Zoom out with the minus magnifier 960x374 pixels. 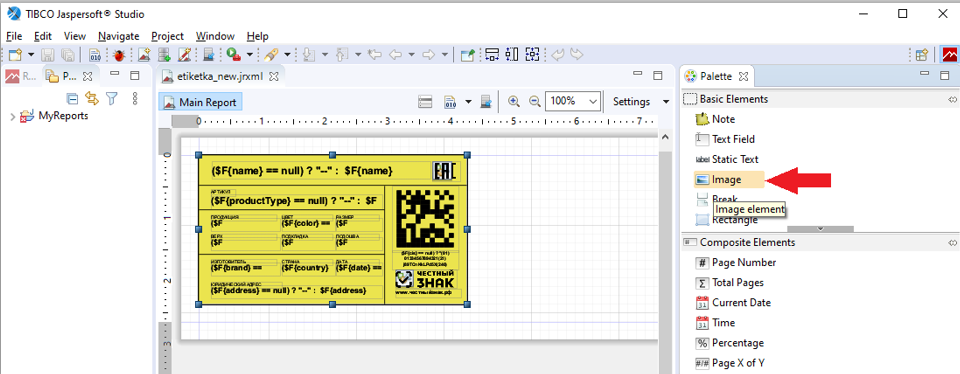[534, 102]
